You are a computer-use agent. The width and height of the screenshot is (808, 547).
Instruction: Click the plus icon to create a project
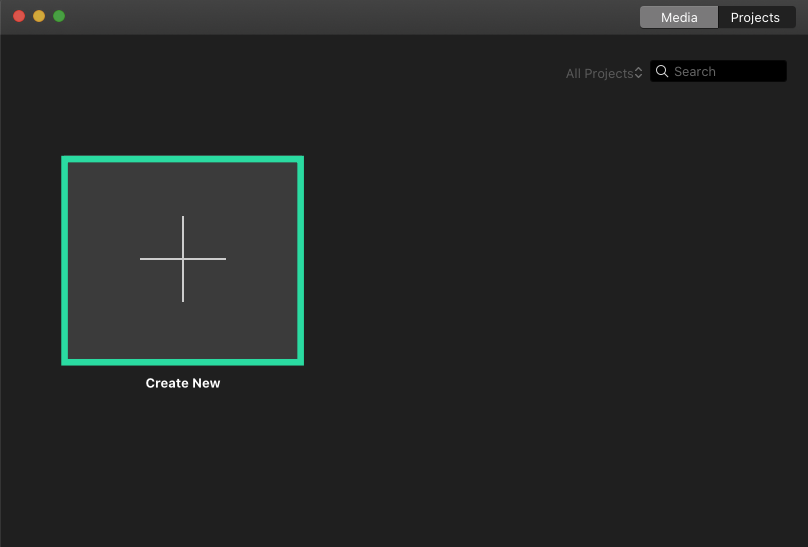[183, 259]
